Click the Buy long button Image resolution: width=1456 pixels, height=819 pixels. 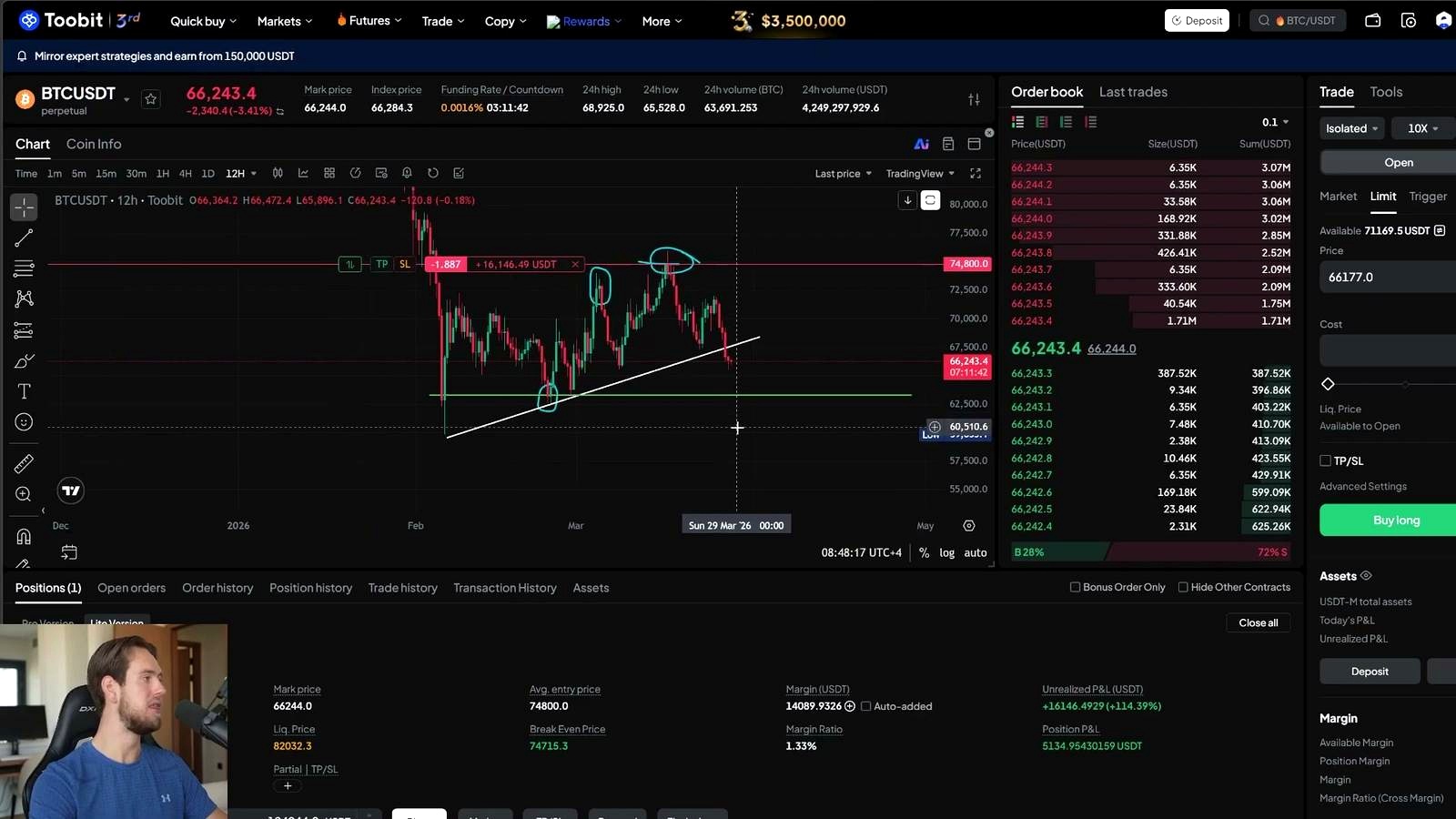[1388, 520]
